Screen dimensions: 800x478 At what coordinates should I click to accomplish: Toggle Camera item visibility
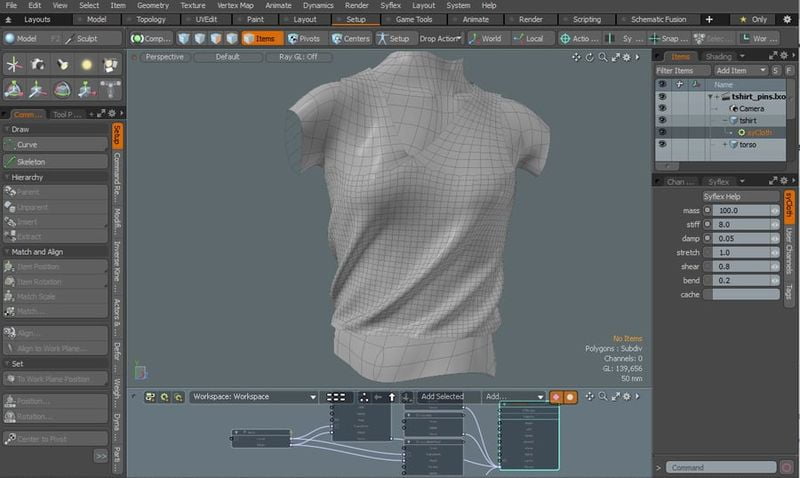click(x=662, y=108)
